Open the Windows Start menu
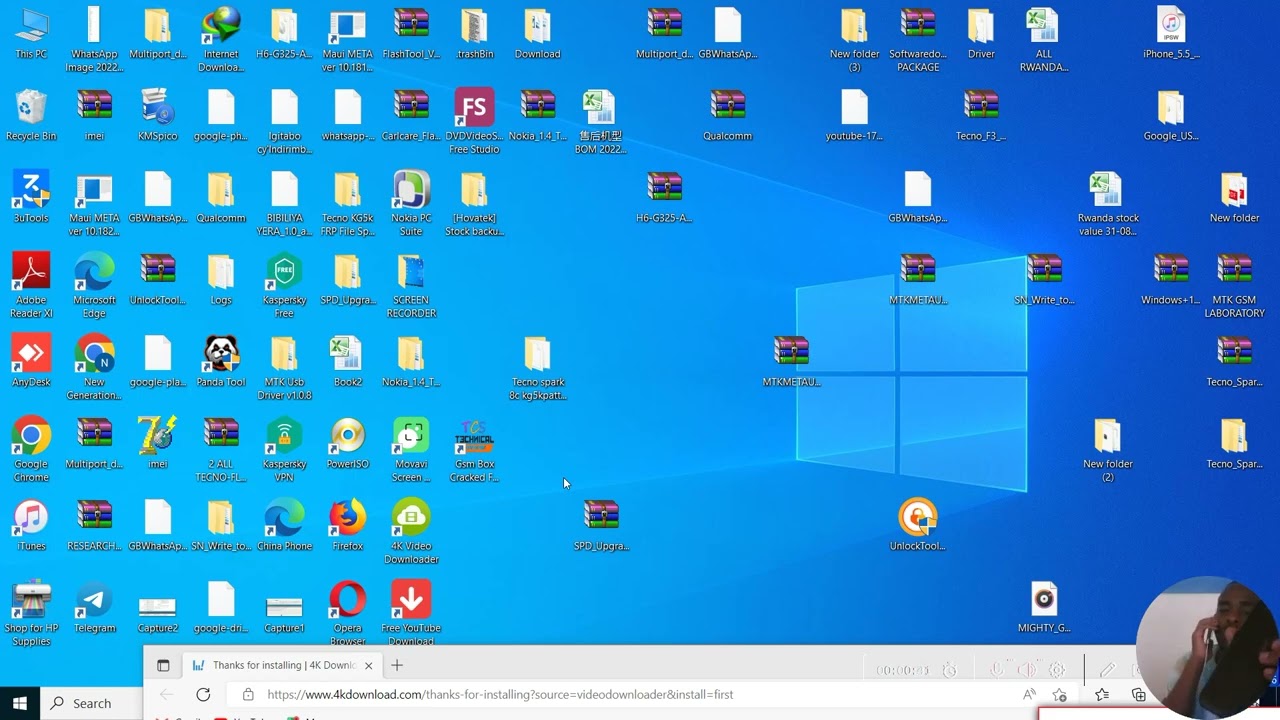The width and height of the screenshot is (1280, 720). click(20, 703)
